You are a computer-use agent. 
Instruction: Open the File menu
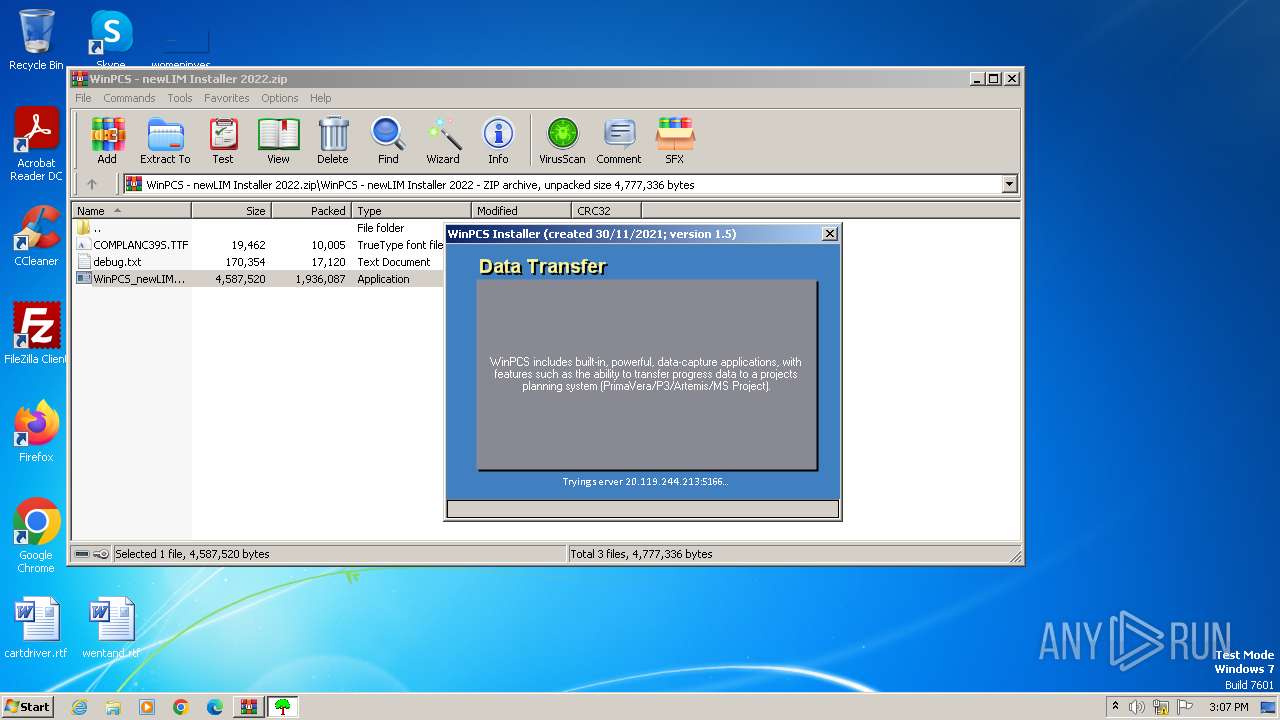[x=83, y=98]
